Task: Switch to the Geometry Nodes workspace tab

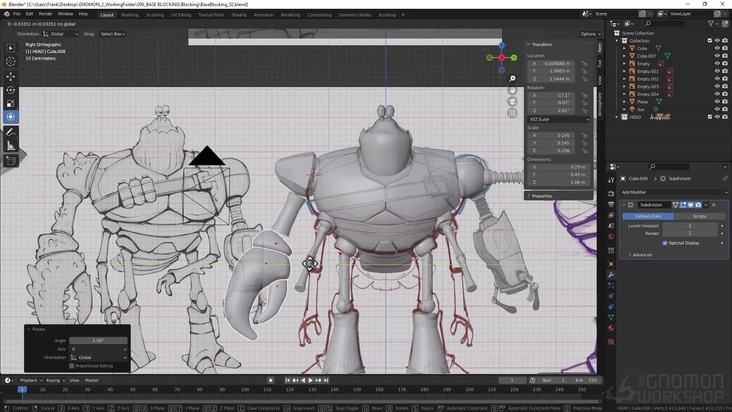Action: 355,15
